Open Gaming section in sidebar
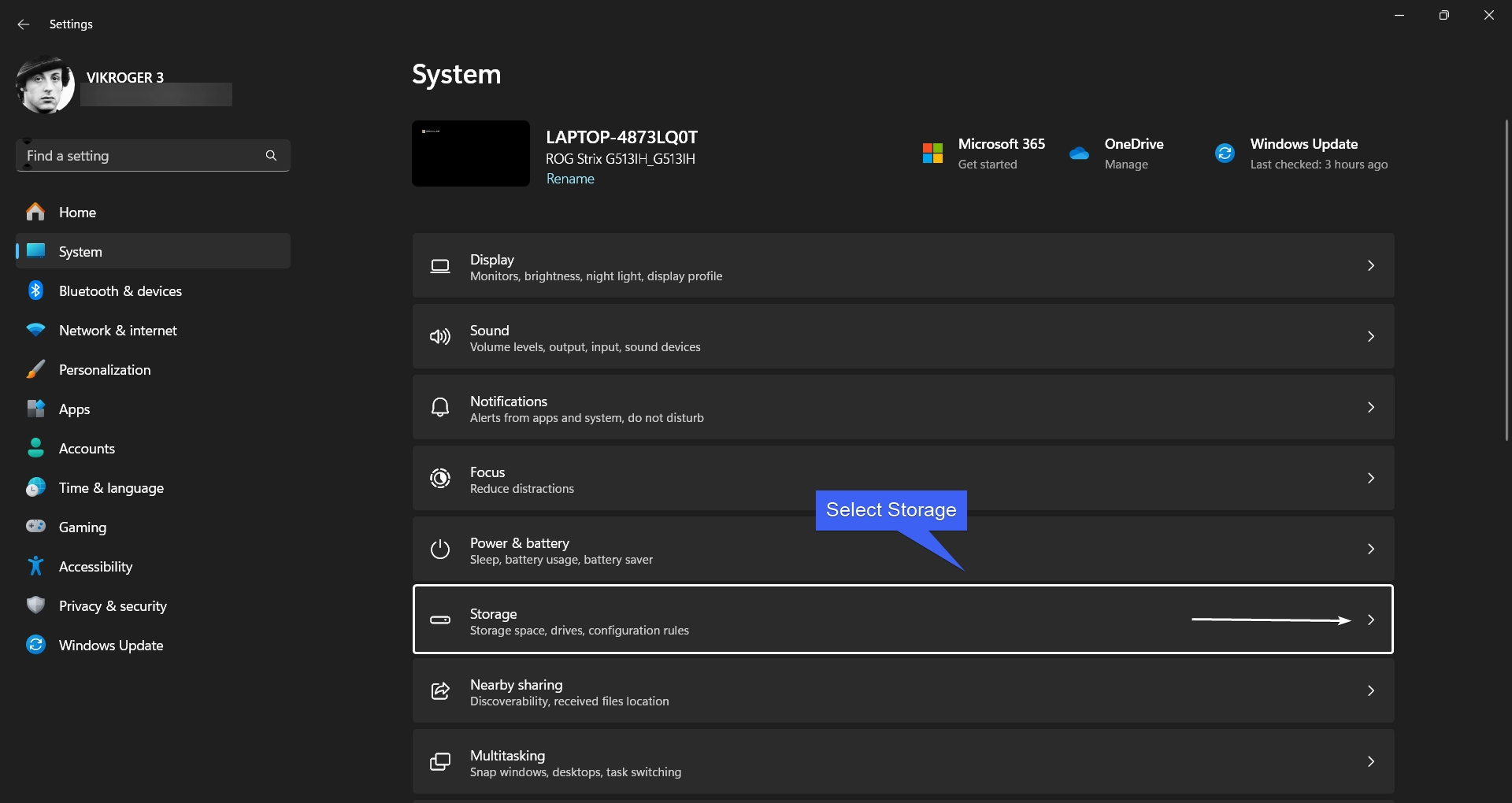1512x803 pixels. click(153, 527)
